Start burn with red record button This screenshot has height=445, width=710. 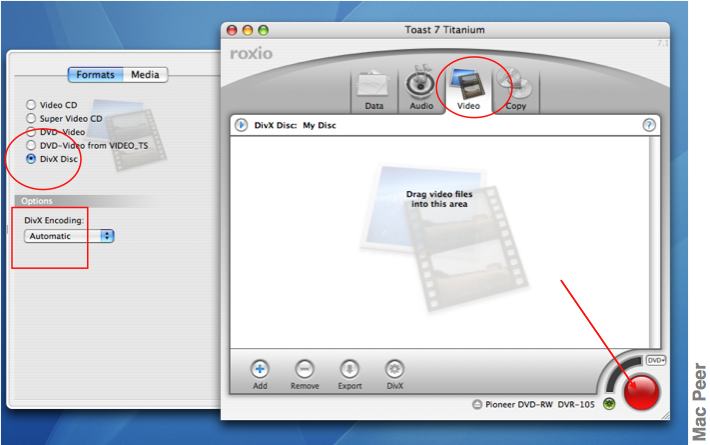coord(641,392)
